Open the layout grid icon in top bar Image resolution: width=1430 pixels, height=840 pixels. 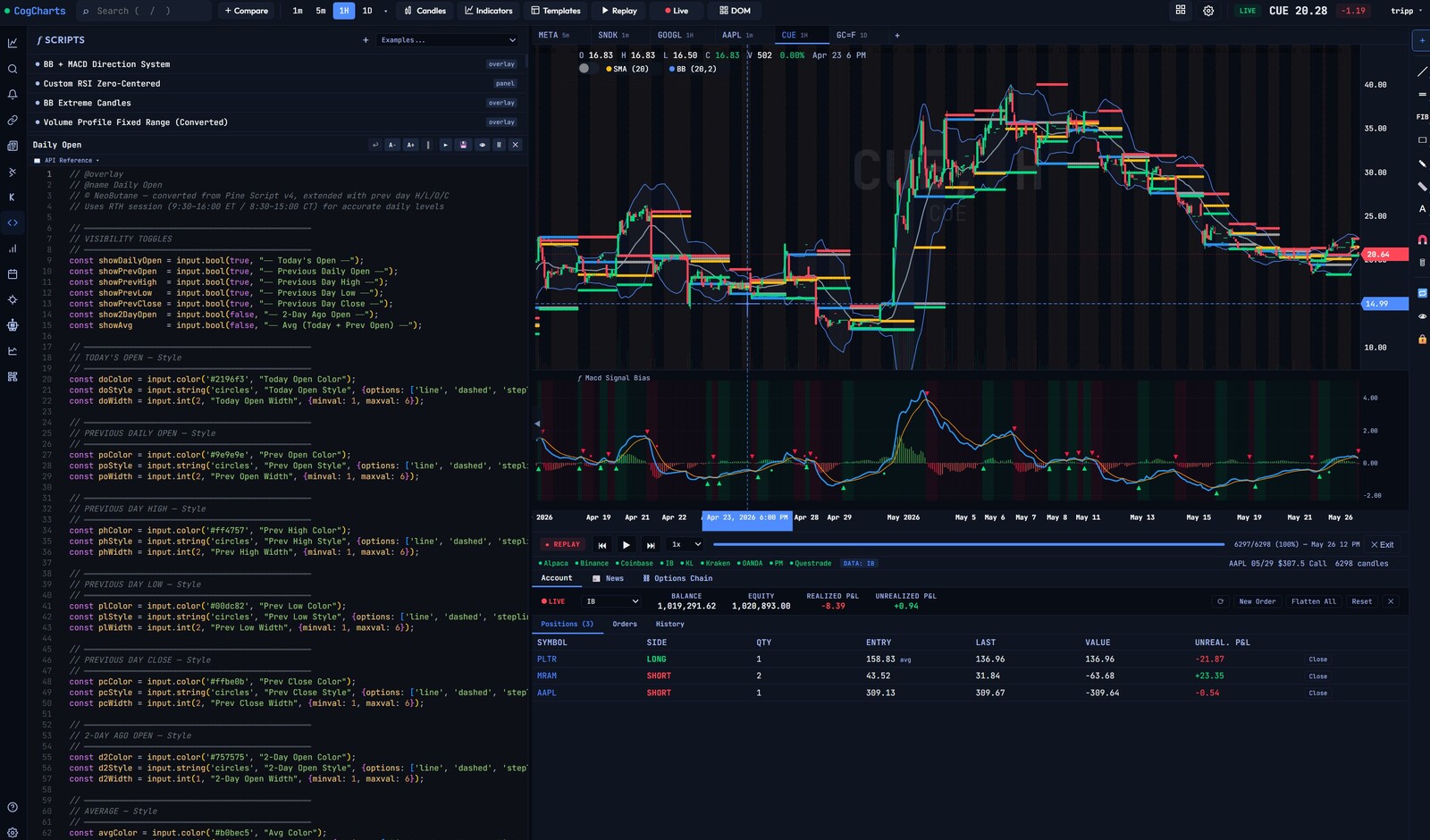pyautogui.click(x=1181, y=11)
